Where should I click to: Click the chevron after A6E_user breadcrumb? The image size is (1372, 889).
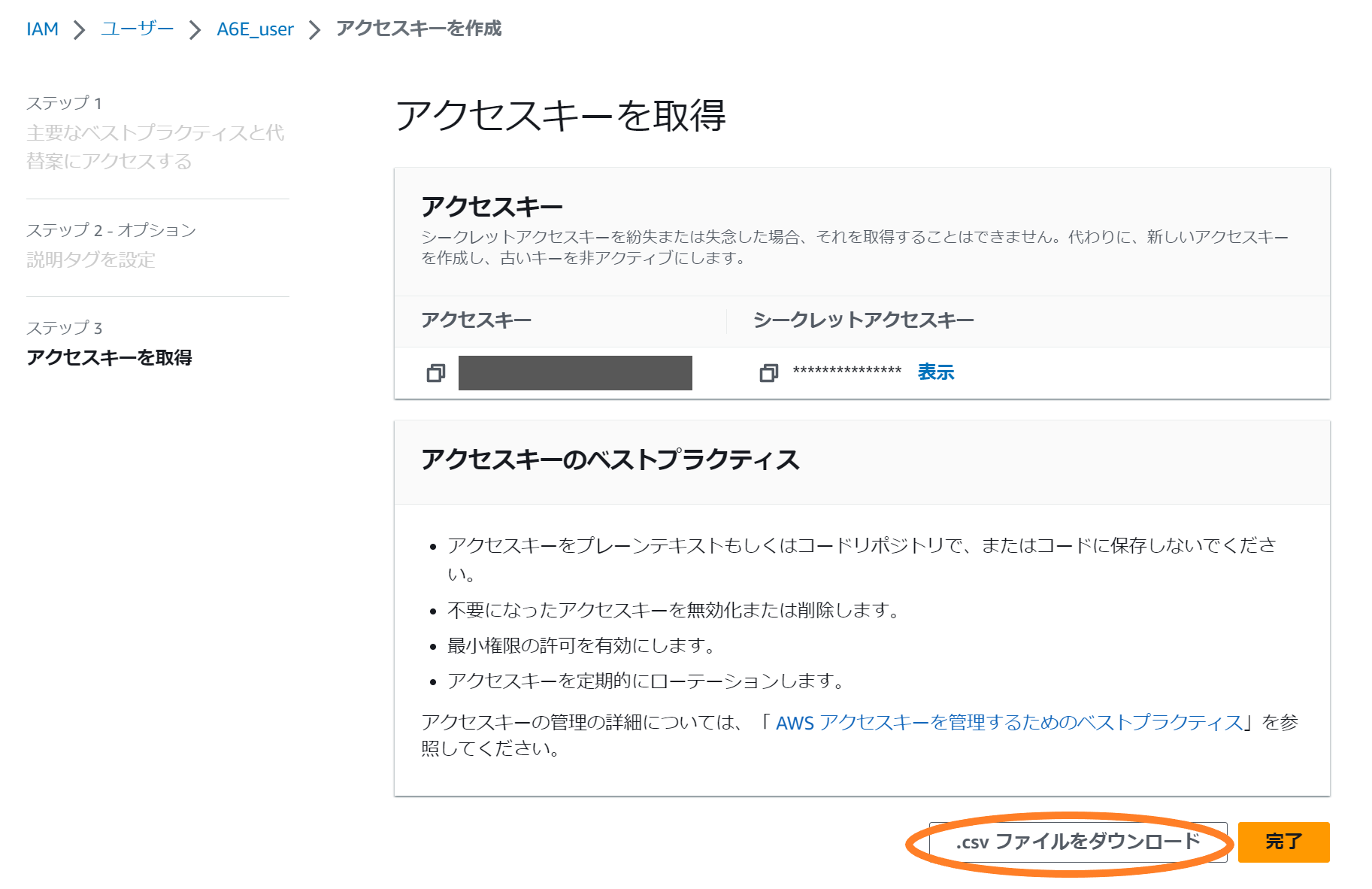click(x=314, y=30)
